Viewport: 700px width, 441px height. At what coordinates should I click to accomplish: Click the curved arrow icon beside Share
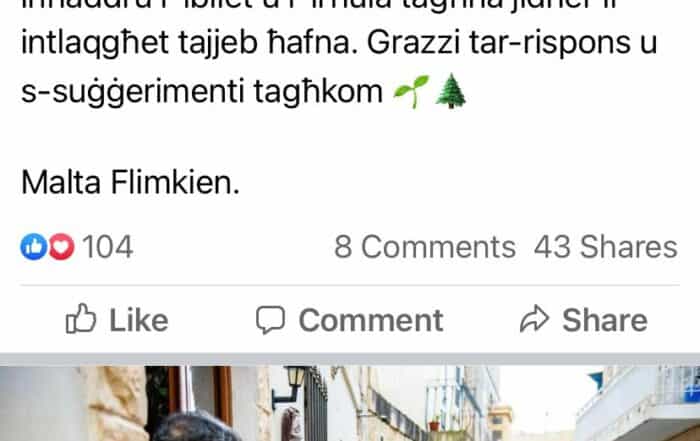click(534, 319)
